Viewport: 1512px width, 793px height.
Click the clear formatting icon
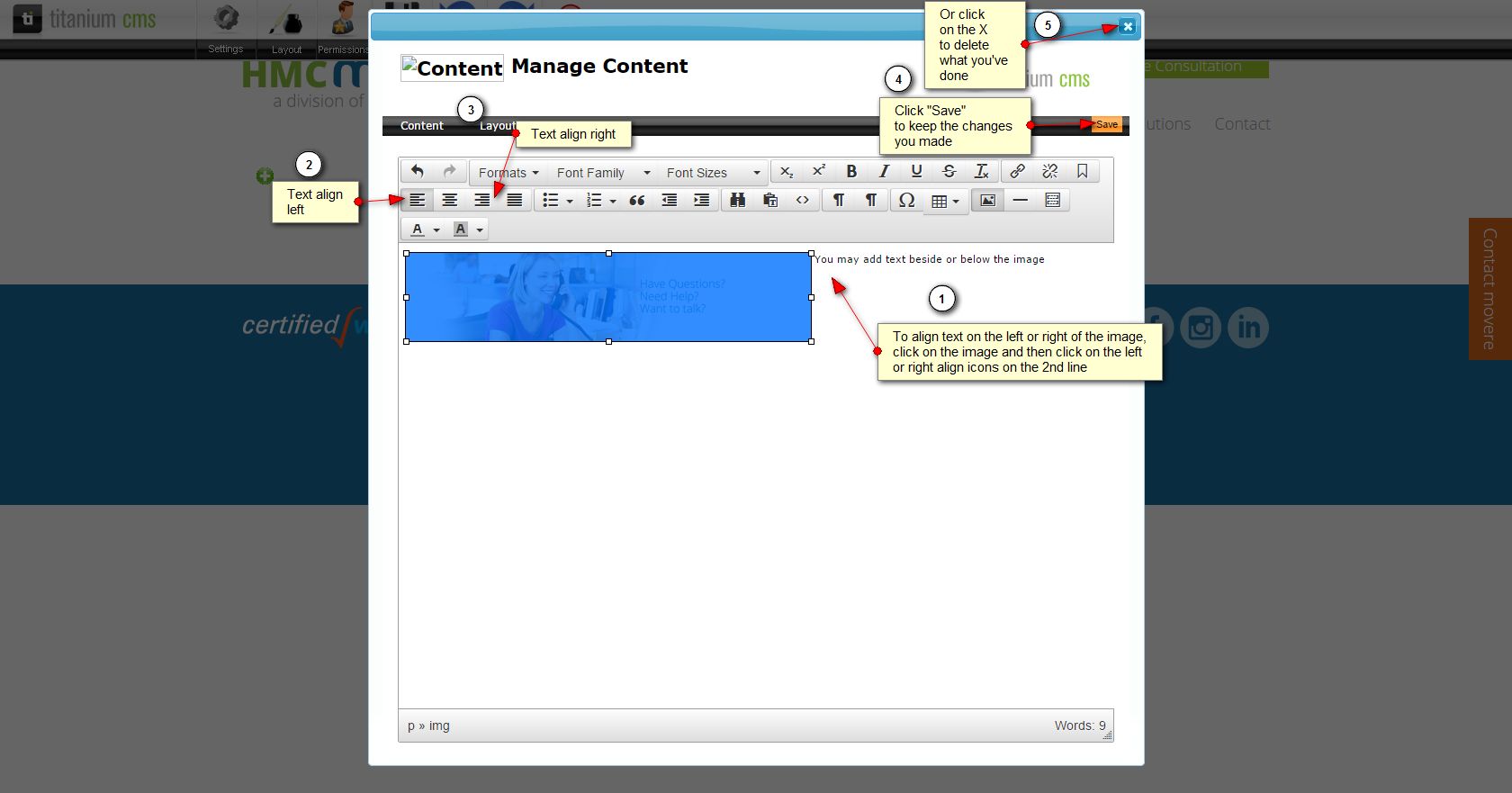click(x=981, y=171)
